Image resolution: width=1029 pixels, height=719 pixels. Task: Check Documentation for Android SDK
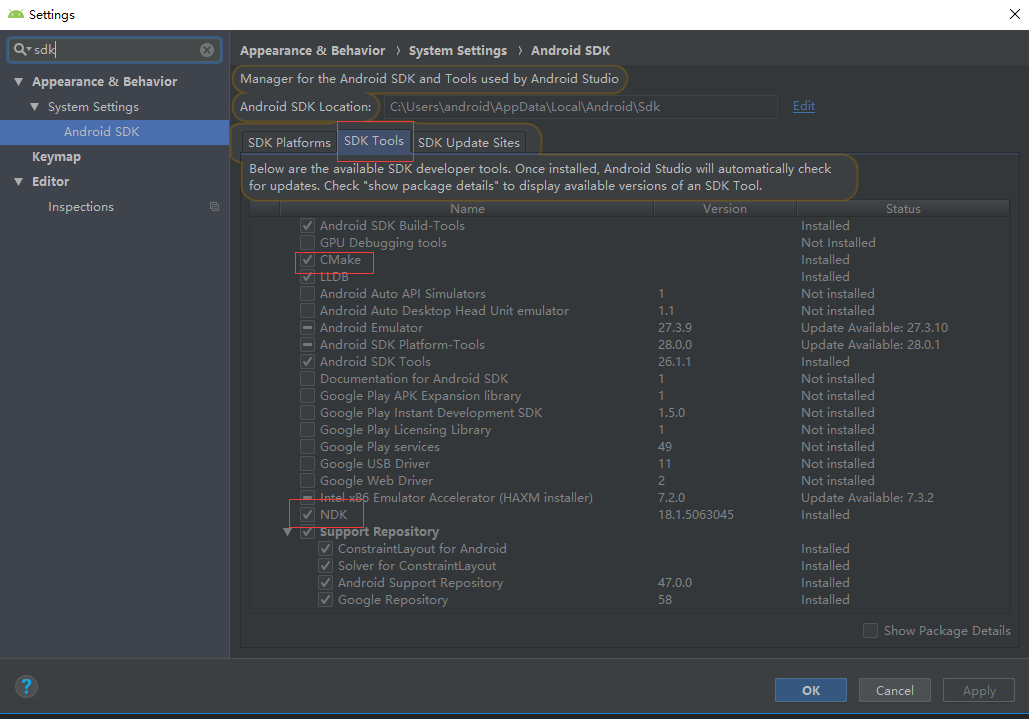point(307,379)
